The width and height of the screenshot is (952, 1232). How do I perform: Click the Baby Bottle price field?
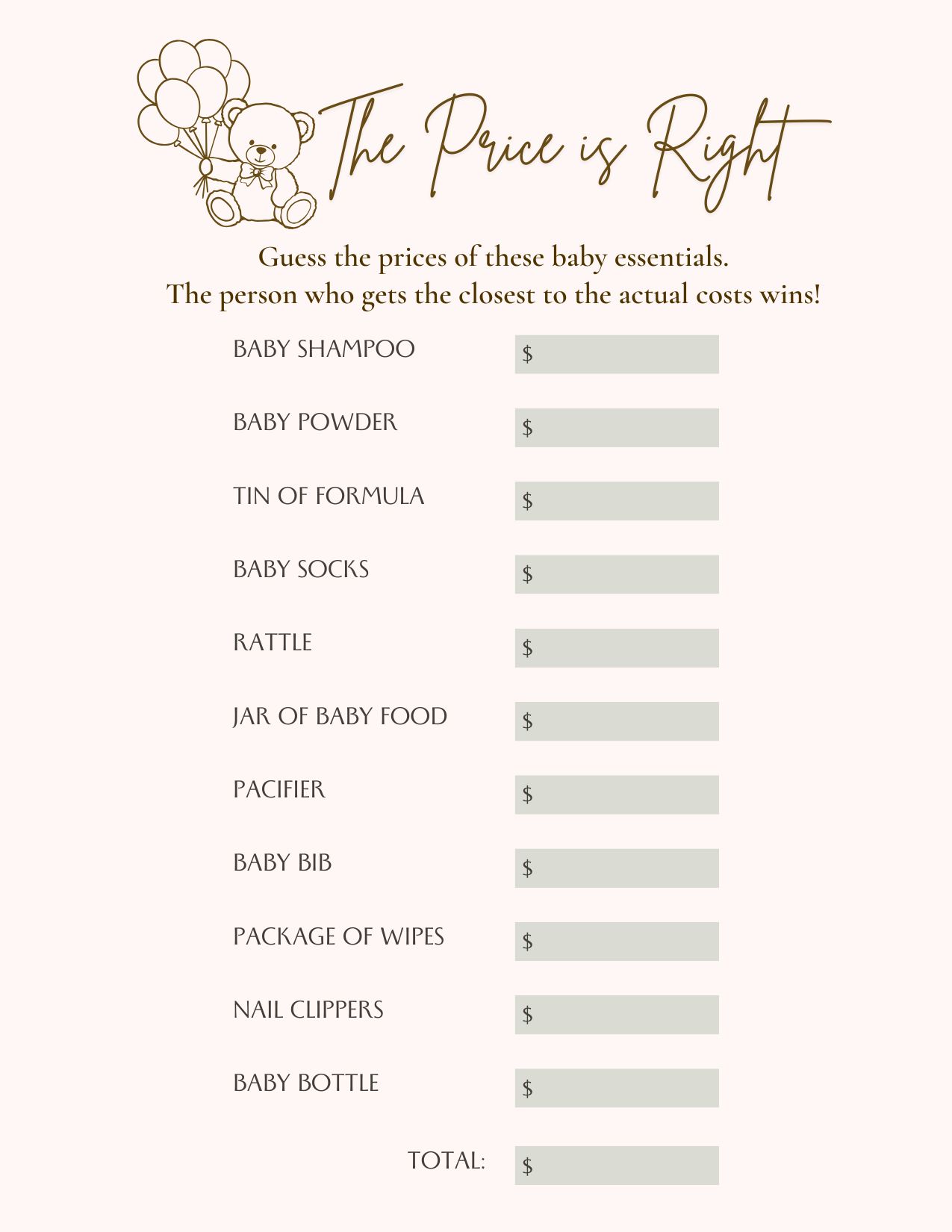tap(617, 1088)
